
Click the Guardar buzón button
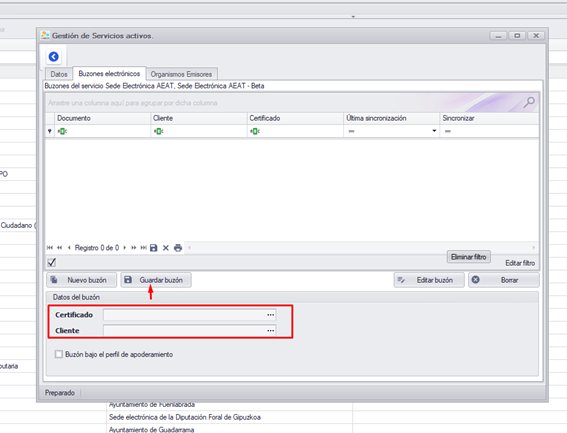point(156,280)
